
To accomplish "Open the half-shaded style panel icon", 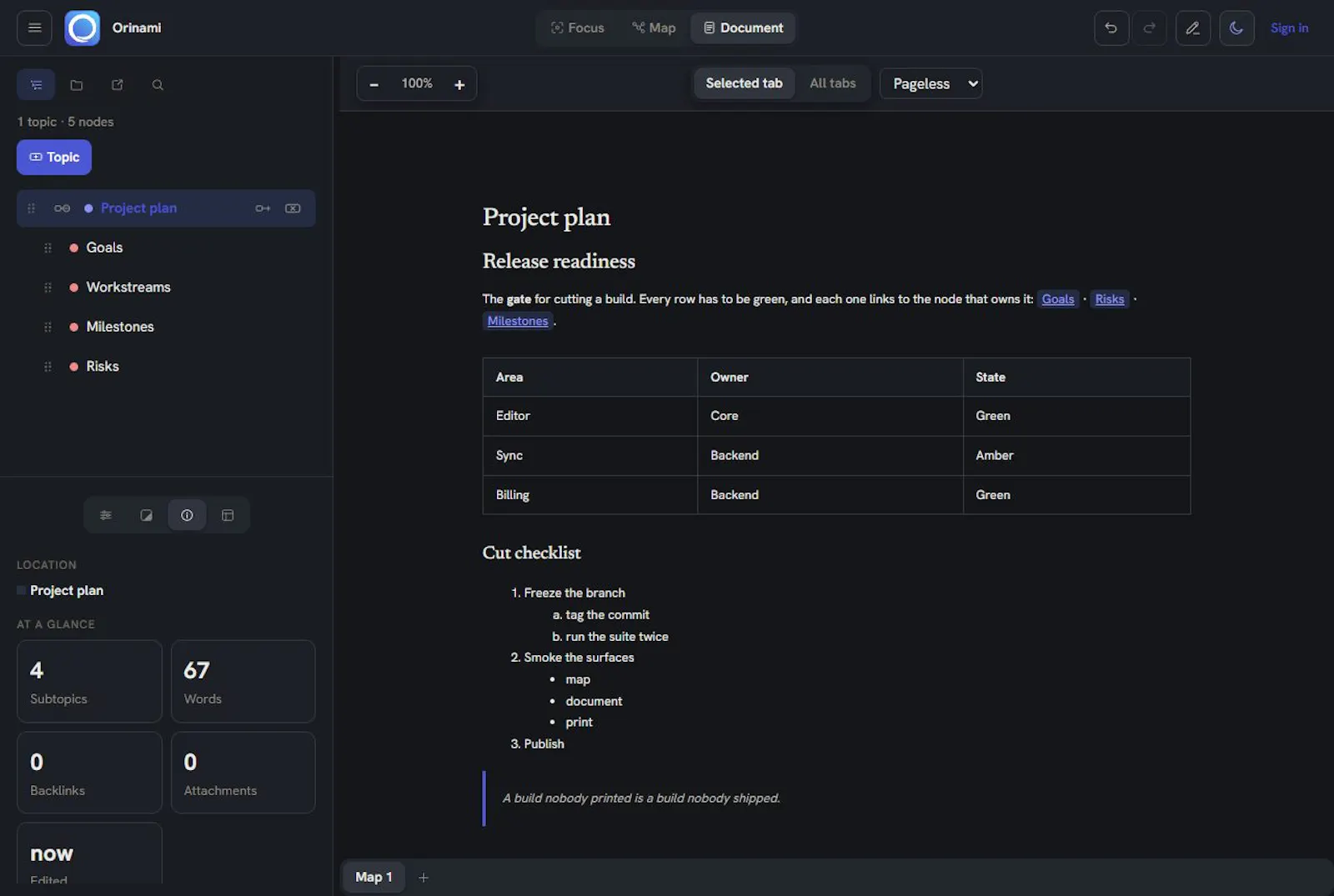I will 146,515.
